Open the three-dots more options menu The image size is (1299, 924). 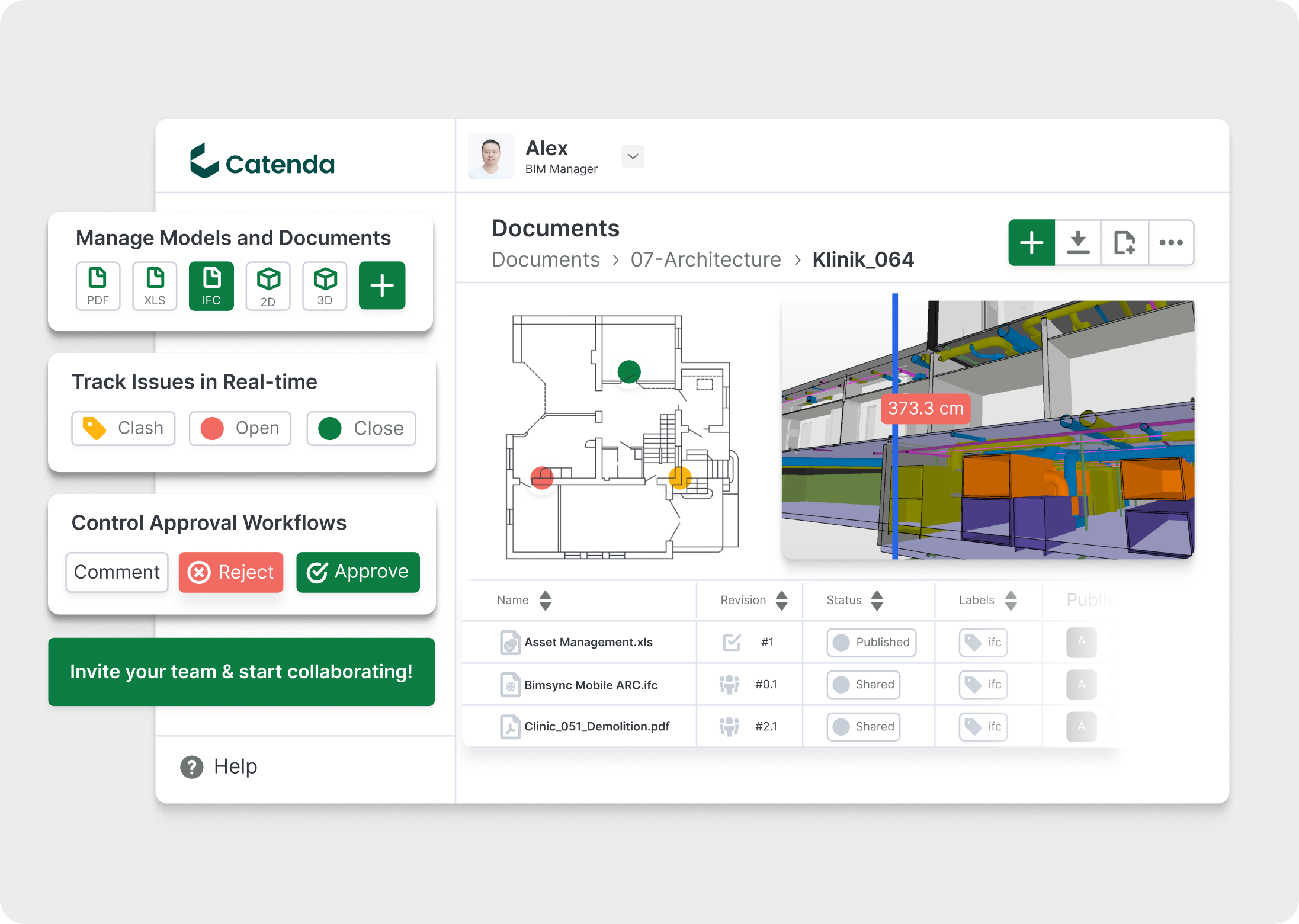point(1171,242)
